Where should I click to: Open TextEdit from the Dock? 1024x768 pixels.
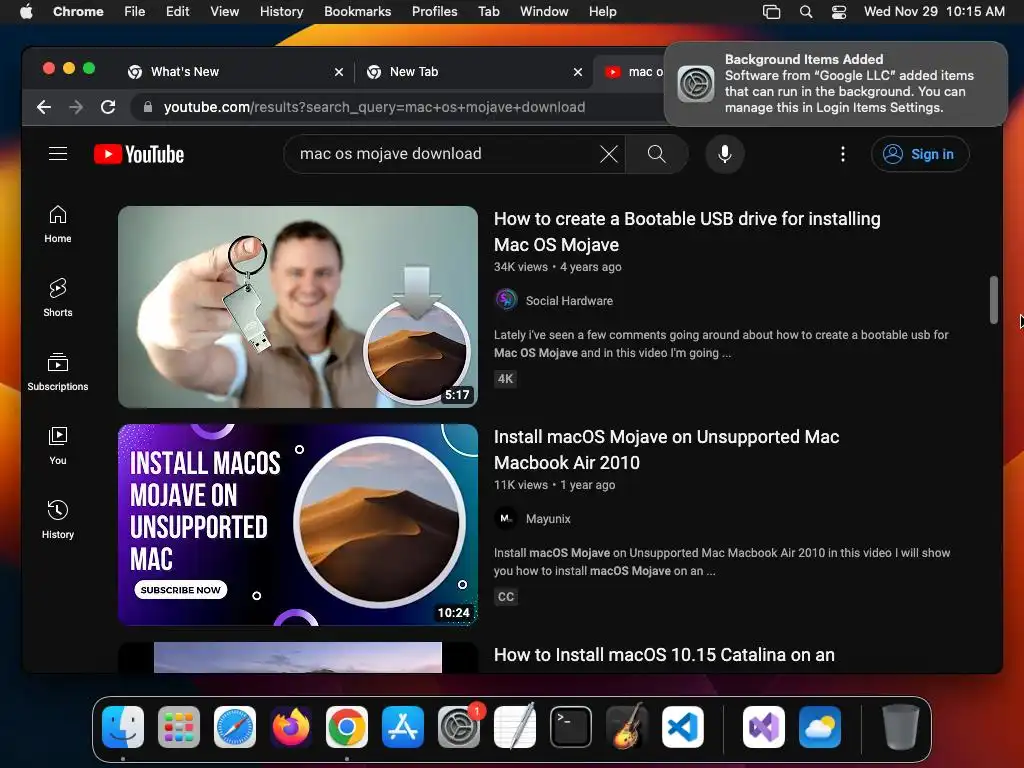point(515,726)
